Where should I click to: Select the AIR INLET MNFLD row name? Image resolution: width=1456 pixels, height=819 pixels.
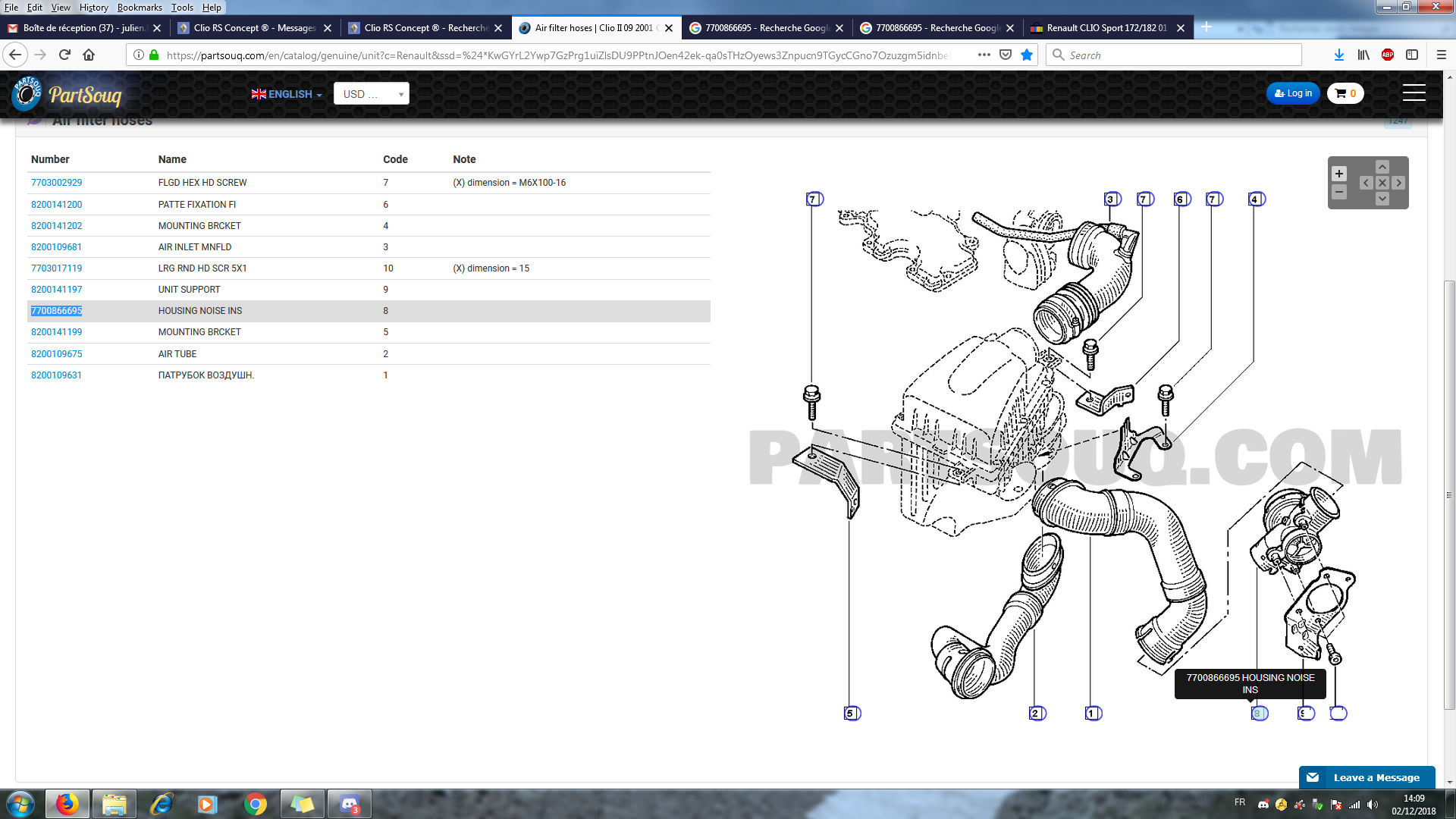coord(195,247)
